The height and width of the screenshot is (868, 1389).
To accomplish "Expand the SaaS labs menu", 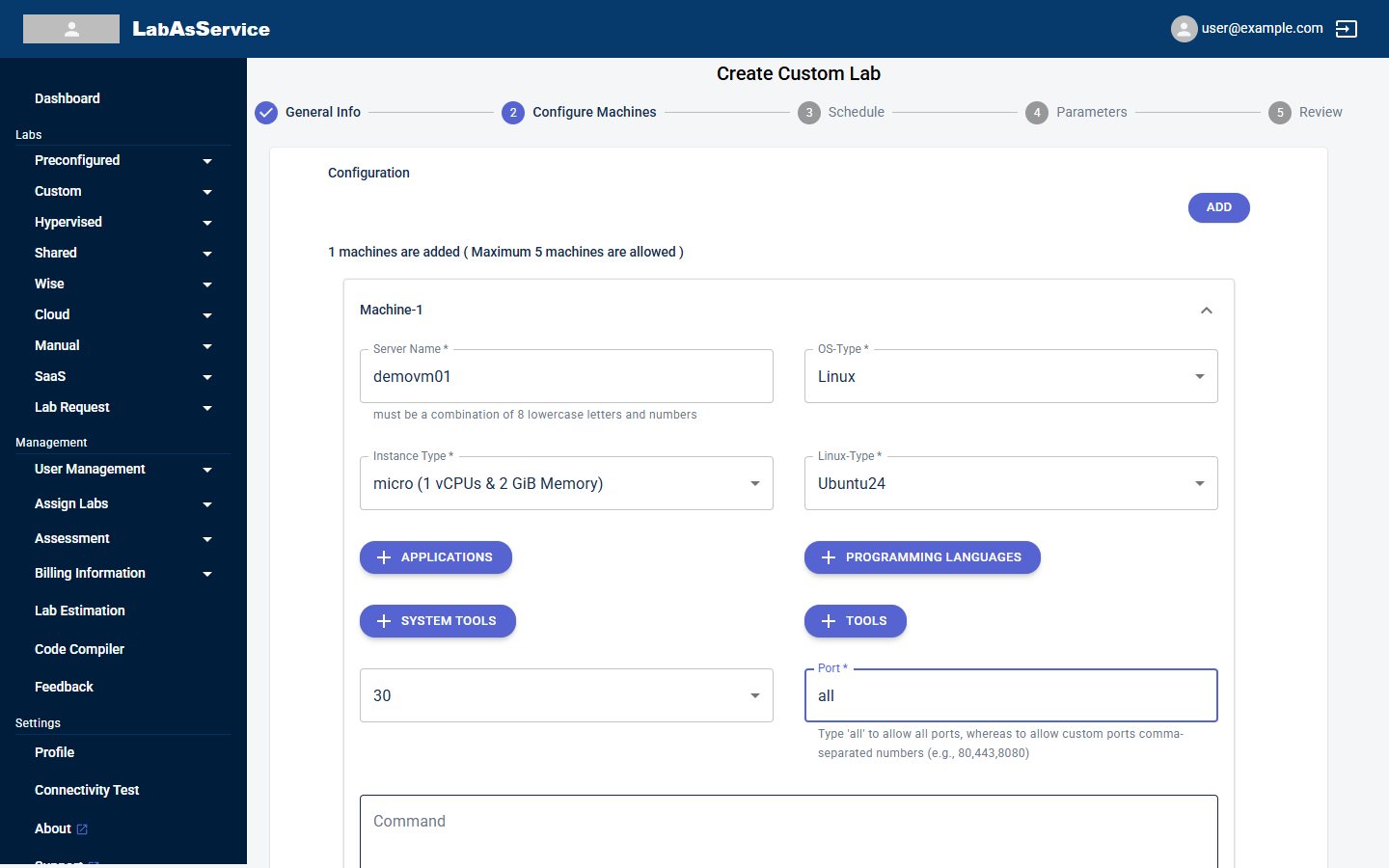I will click(x=123, y=376).
